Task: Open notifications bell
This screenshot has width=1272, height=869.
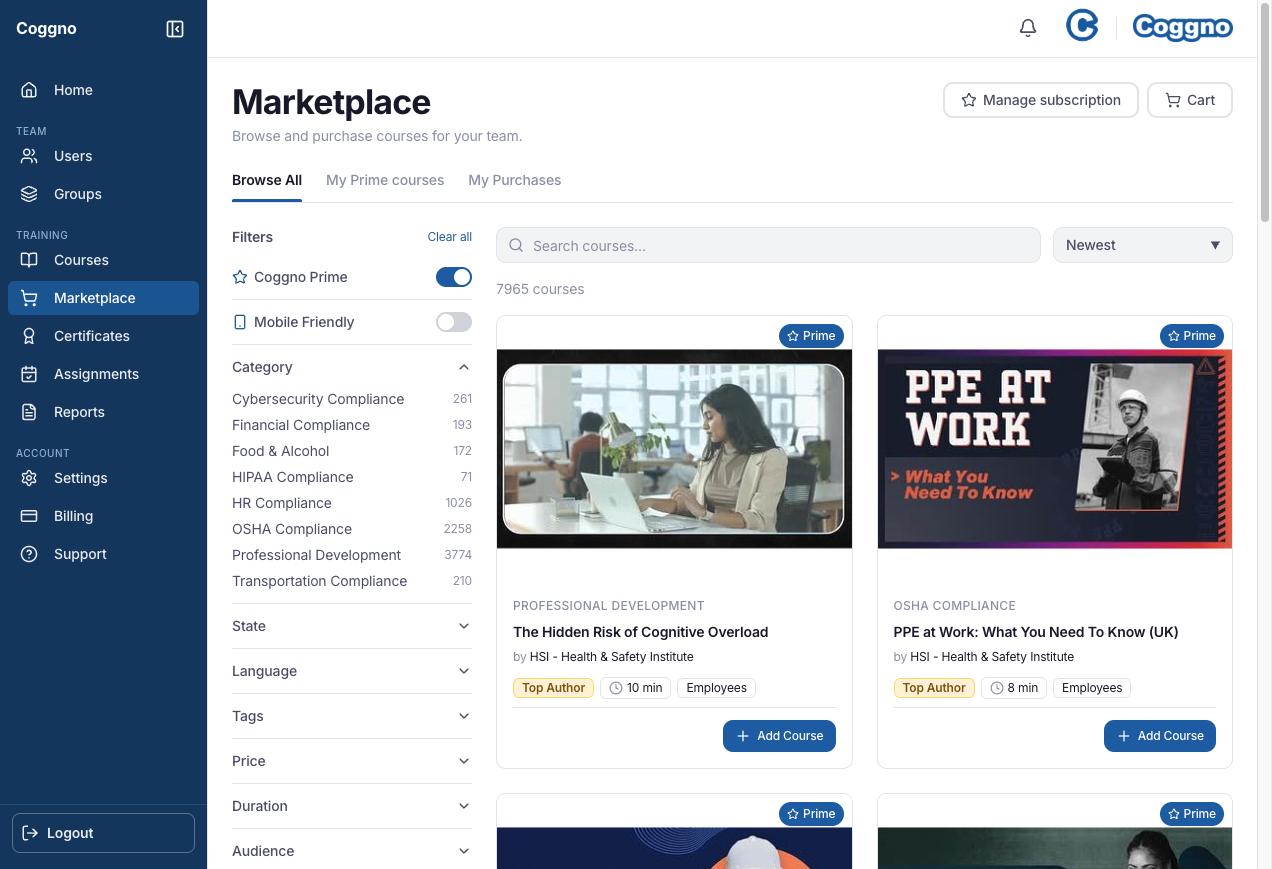Action: point(1028,28)
